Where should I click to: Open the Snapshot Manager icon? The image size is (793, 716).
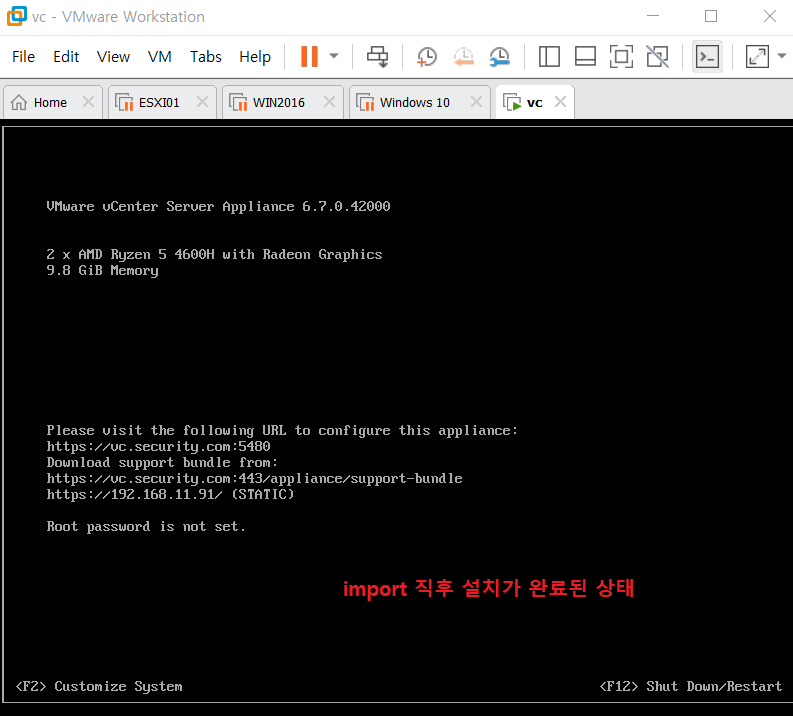point(500,56)
